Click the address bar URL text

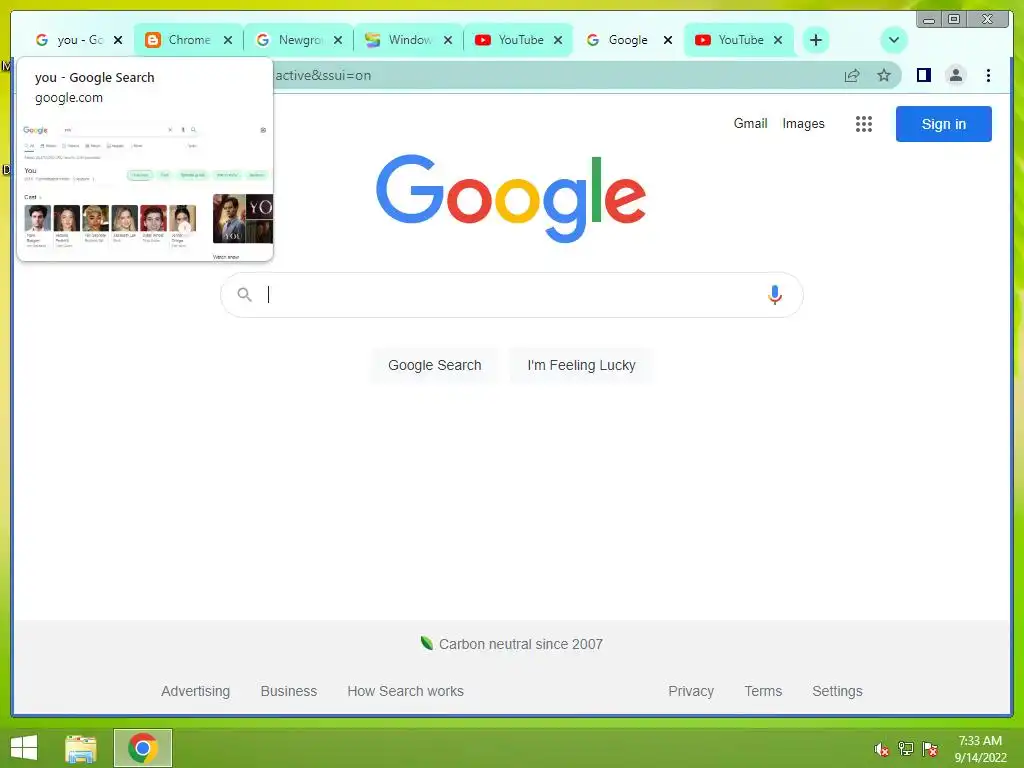[323, 76]
